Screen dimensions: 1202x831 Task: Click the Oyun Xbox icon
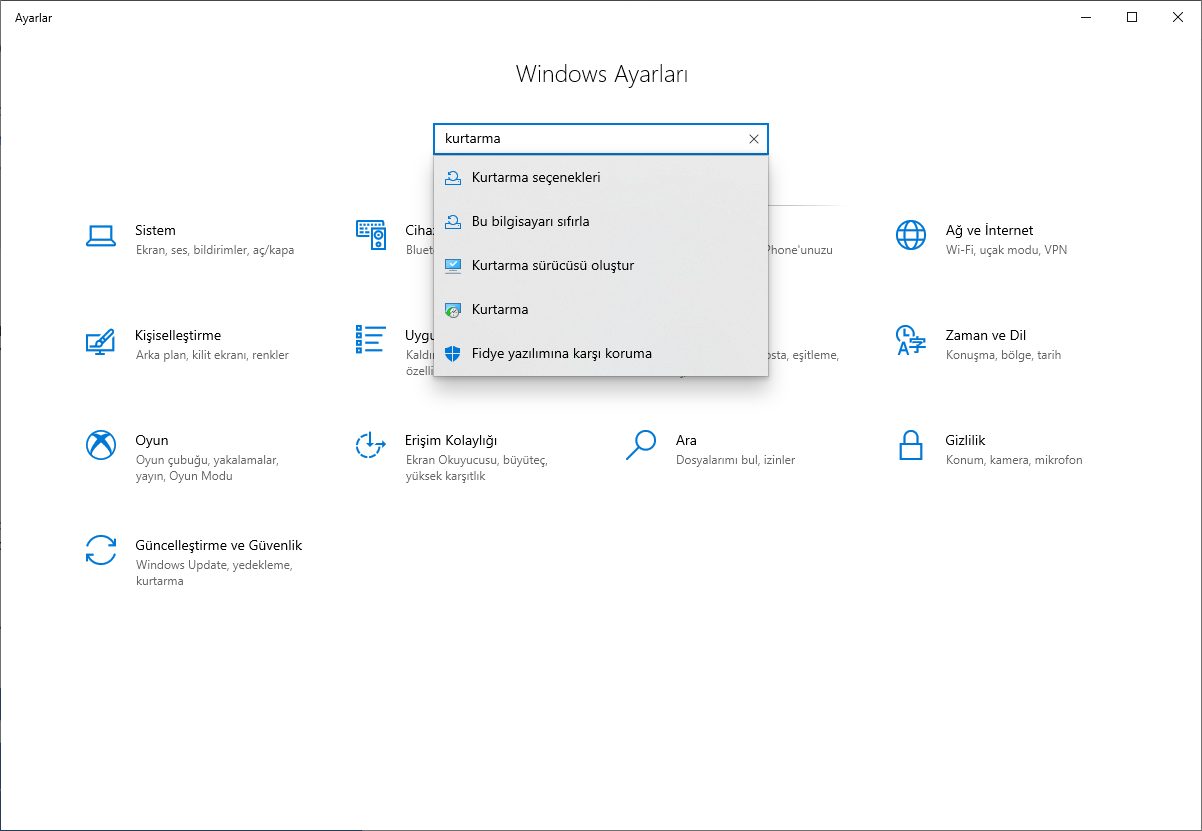[101, 445]
